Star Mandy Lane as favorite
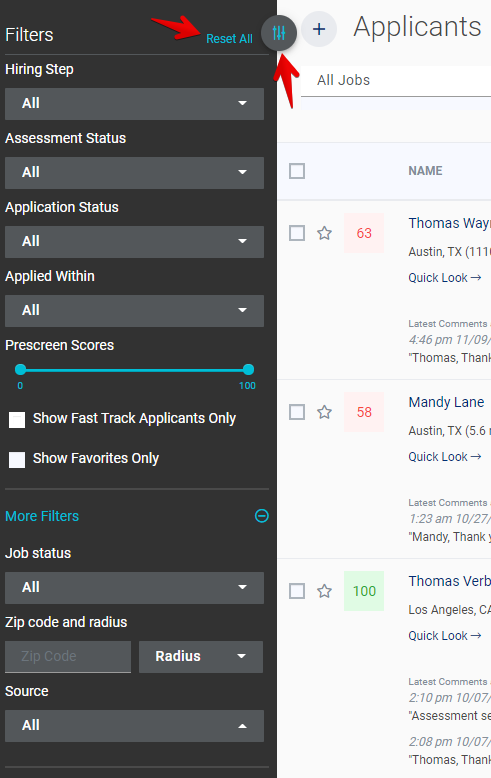Viewport: 491px width, 778px height. tap(324, 412)
